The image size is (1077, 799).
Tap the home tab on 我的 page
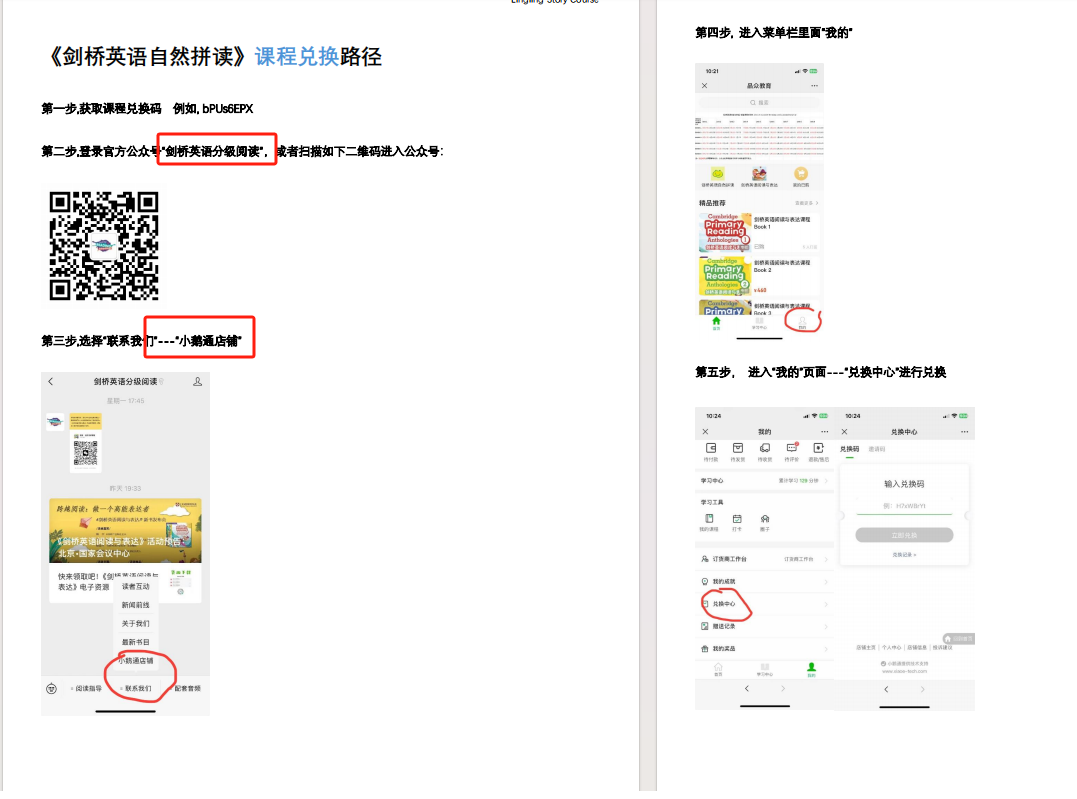click(x=718, y=670)
